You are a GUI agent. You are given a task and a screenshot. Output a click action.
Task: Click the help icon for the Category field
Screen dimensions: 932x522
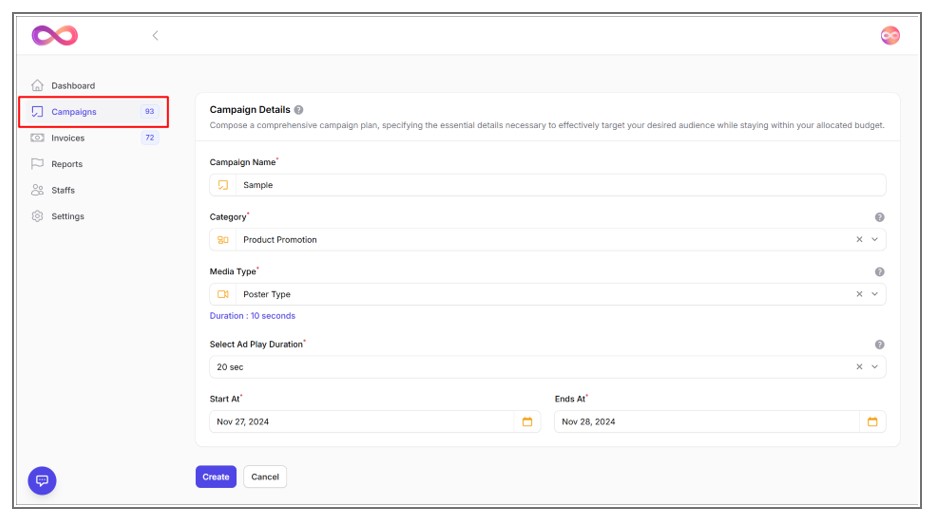click(879, 217)
